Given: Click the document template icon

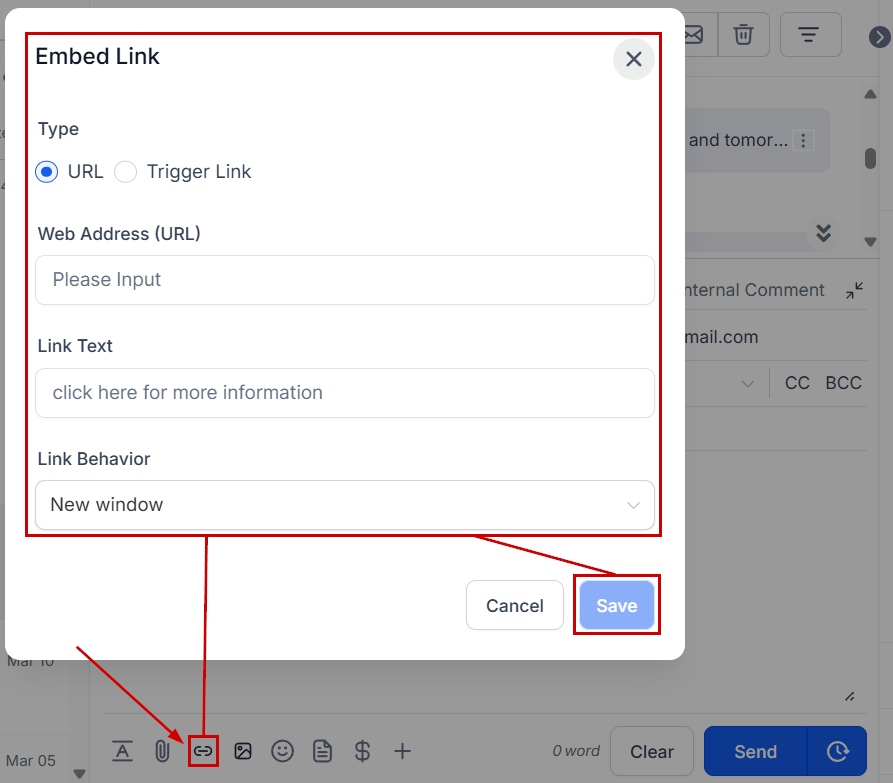Looking at the screenshot, I should [322, 751].
